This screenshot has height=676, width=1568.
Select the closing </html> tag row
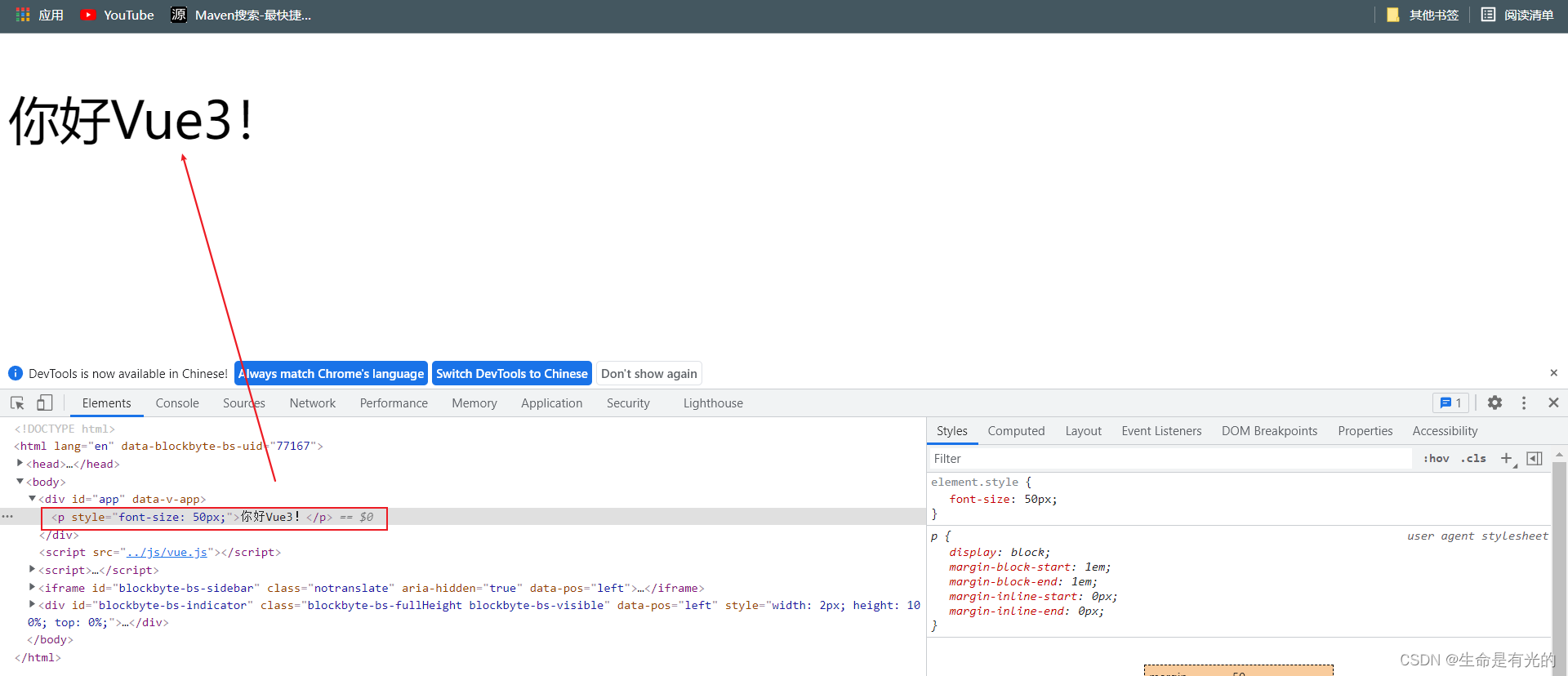pyautogui.click(x=38, y=658)
